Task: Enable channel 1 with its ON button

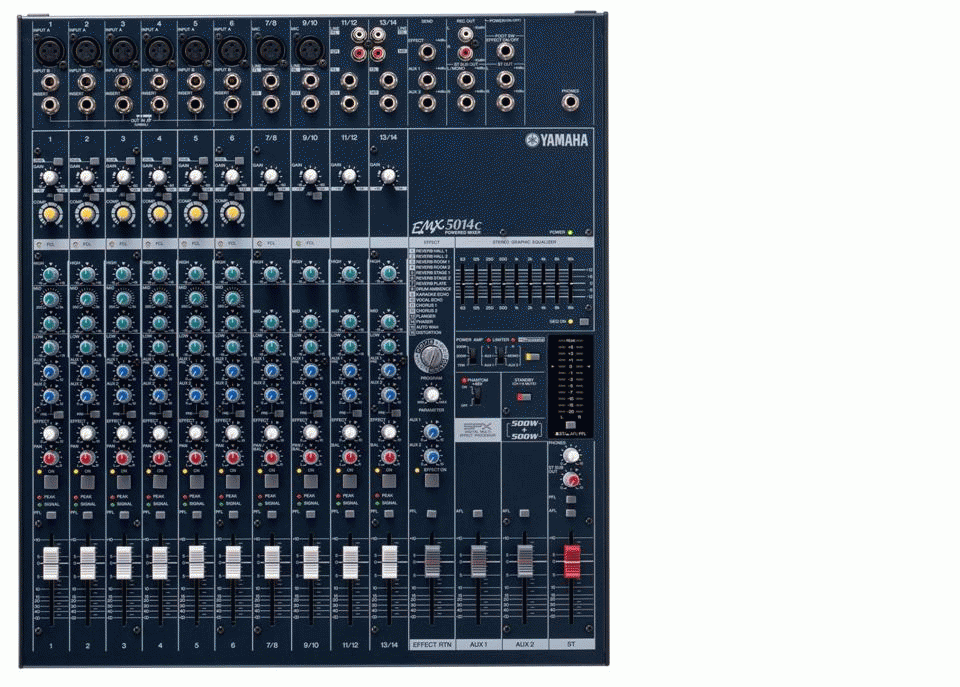Action: click(x=51, y=479)
